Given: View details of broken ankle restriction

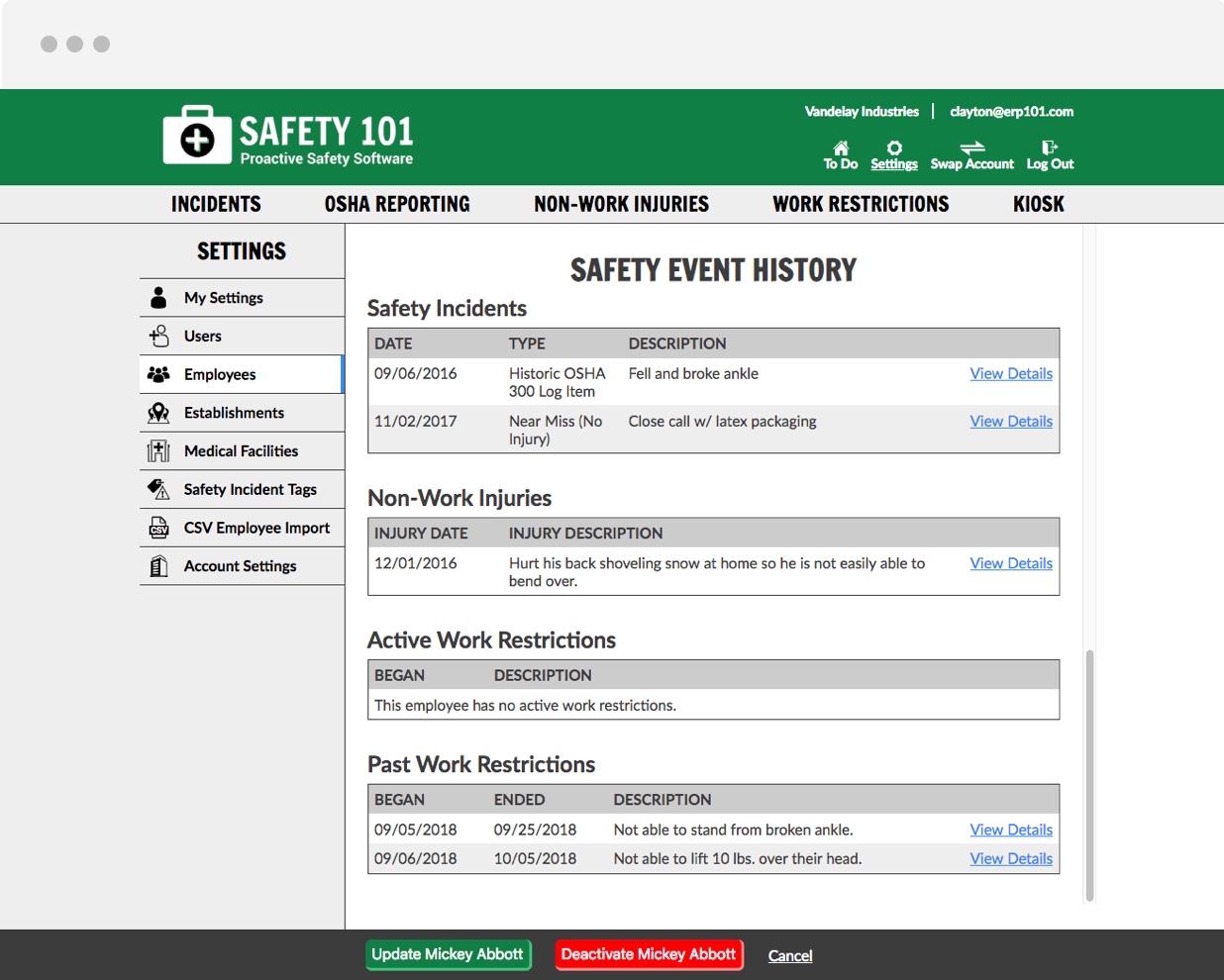Looking at the screenshot, I should point(1011,830).
